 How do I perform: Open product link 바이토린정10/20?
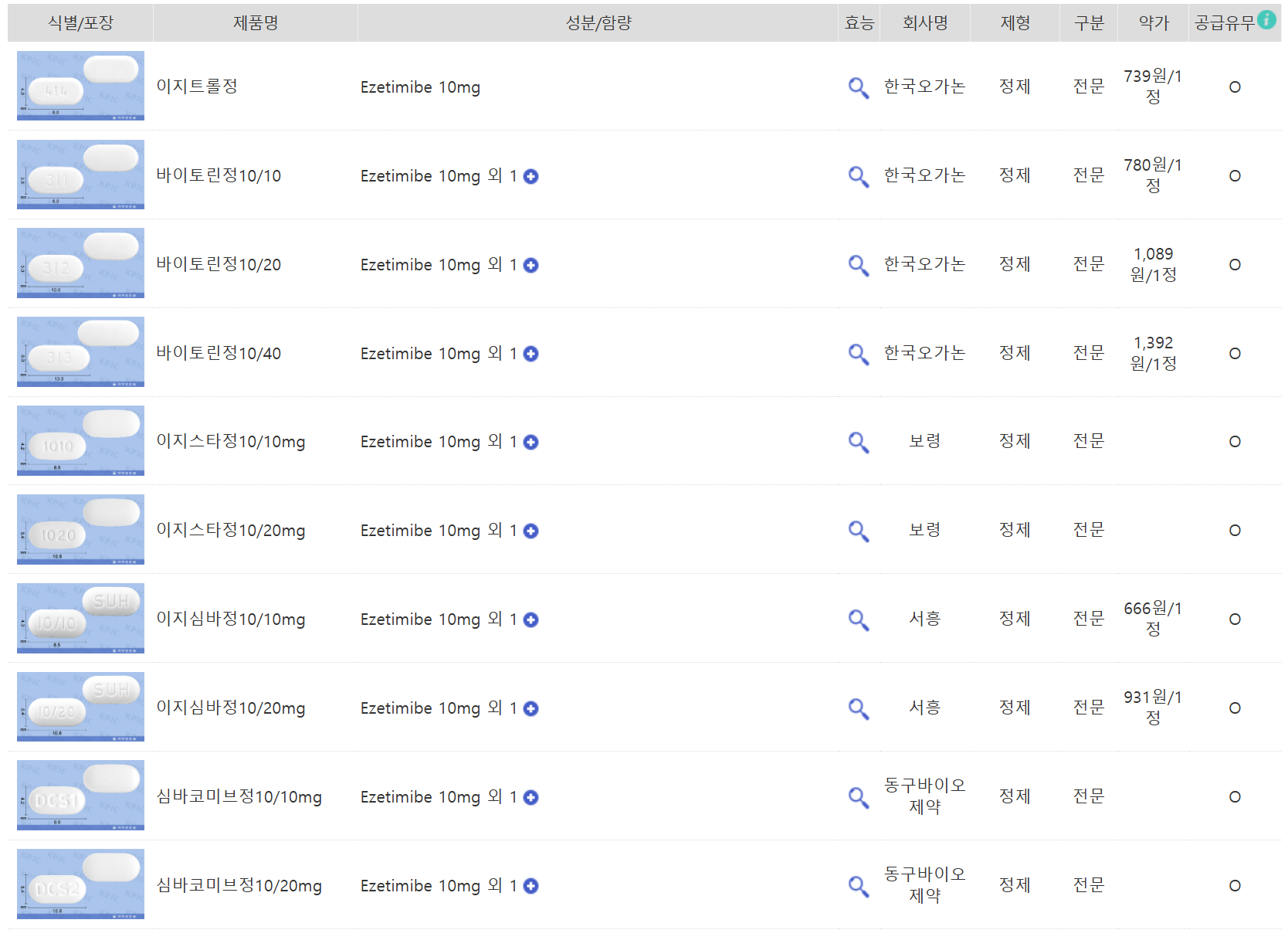[219, 264]
